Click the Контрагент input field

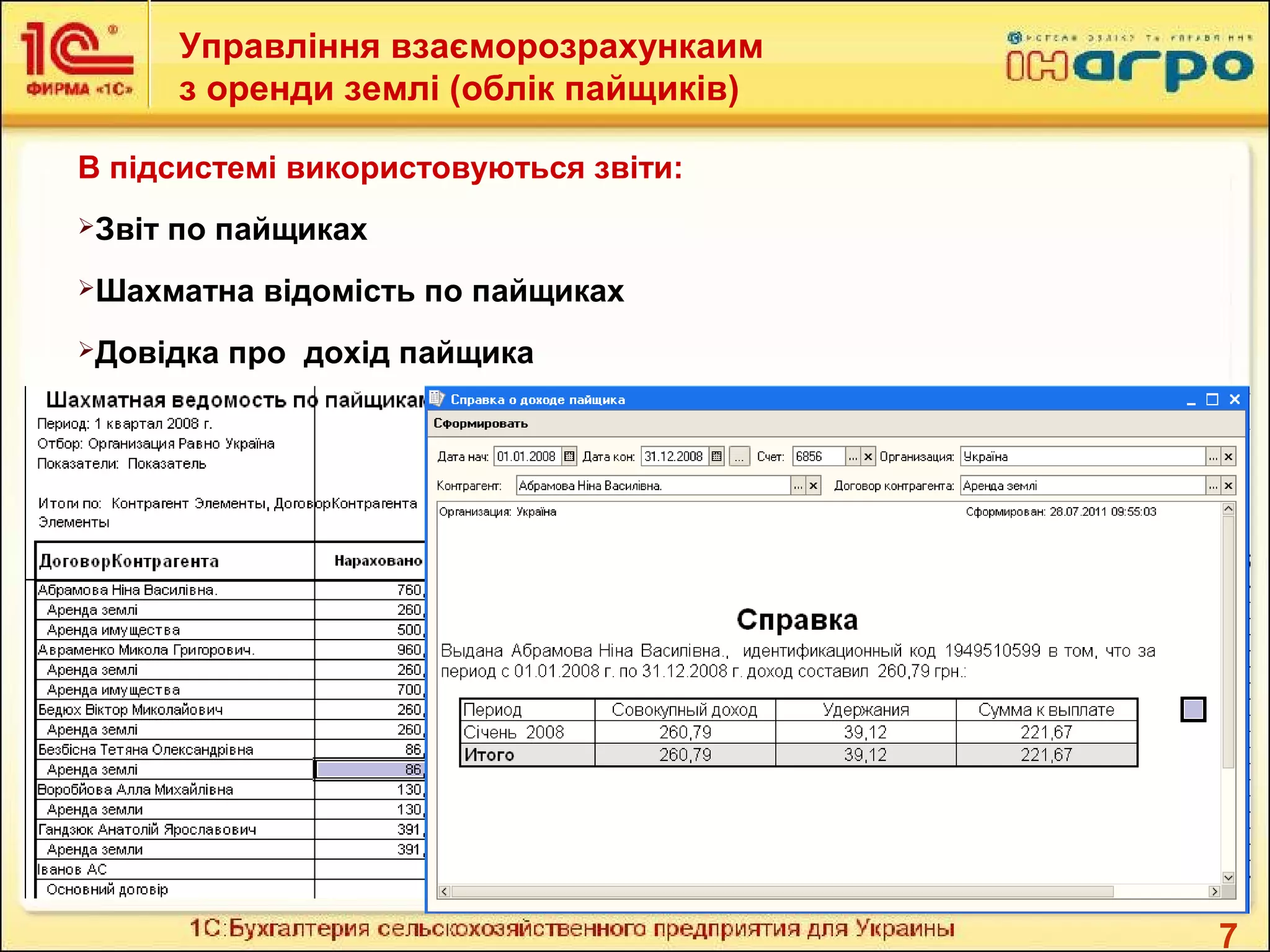[x=652, y=486]
